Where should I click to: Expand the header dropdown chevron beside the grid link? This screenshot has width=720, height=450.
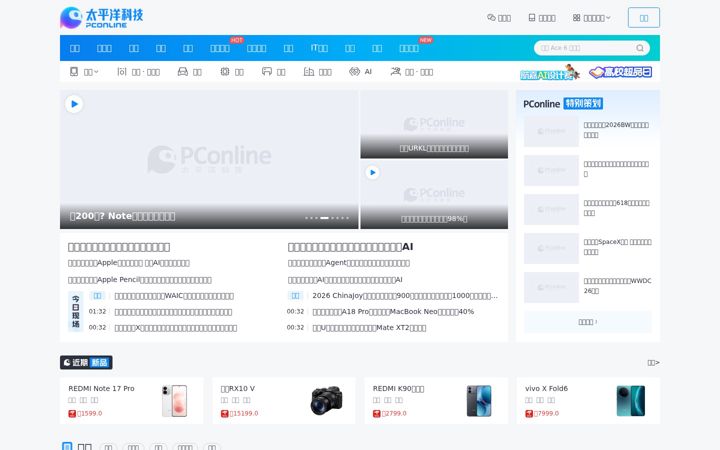pos(608,17)
